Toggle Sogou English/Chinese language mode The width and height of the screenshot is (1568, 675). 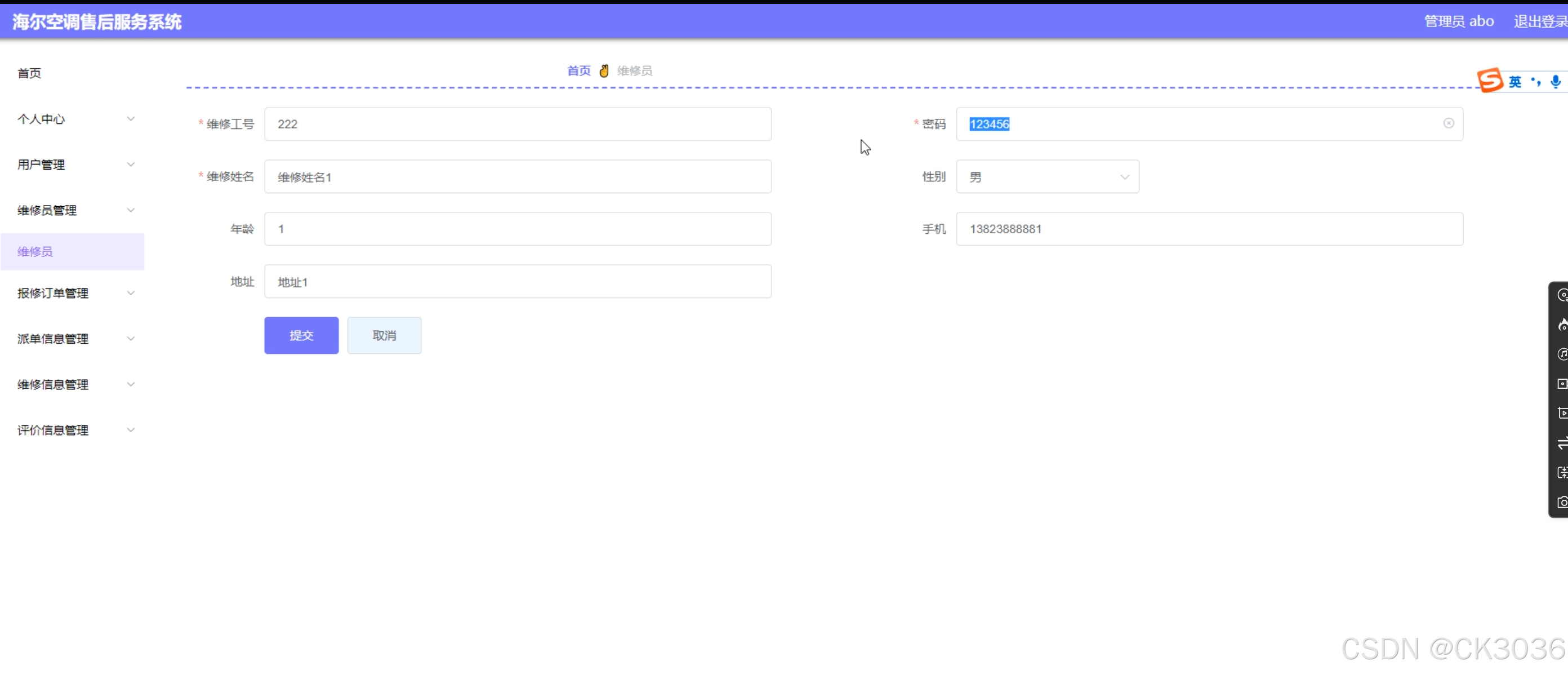point(1515,82)
